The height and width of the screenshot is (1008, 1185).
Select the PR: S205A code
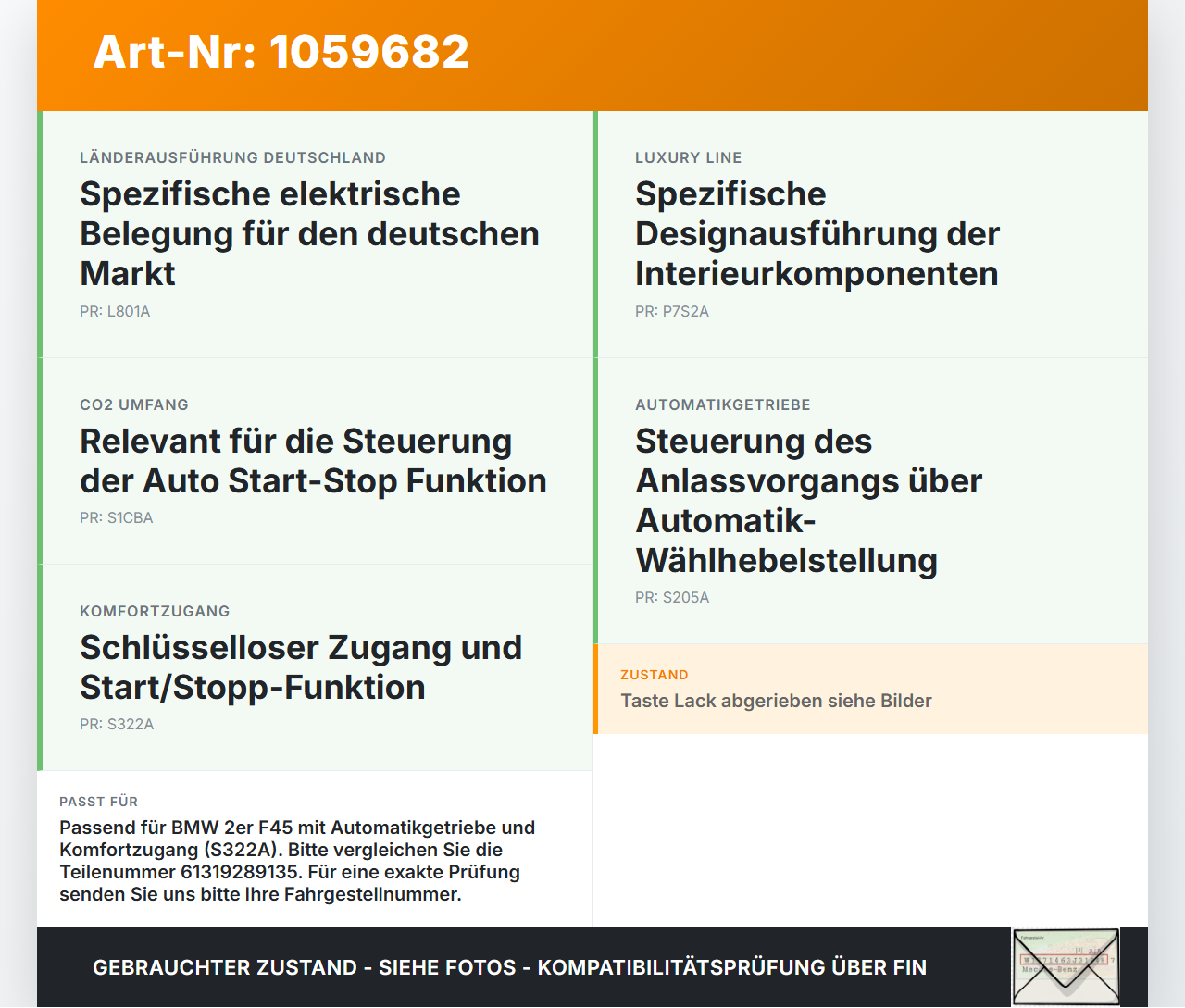(x=672, y=598)
